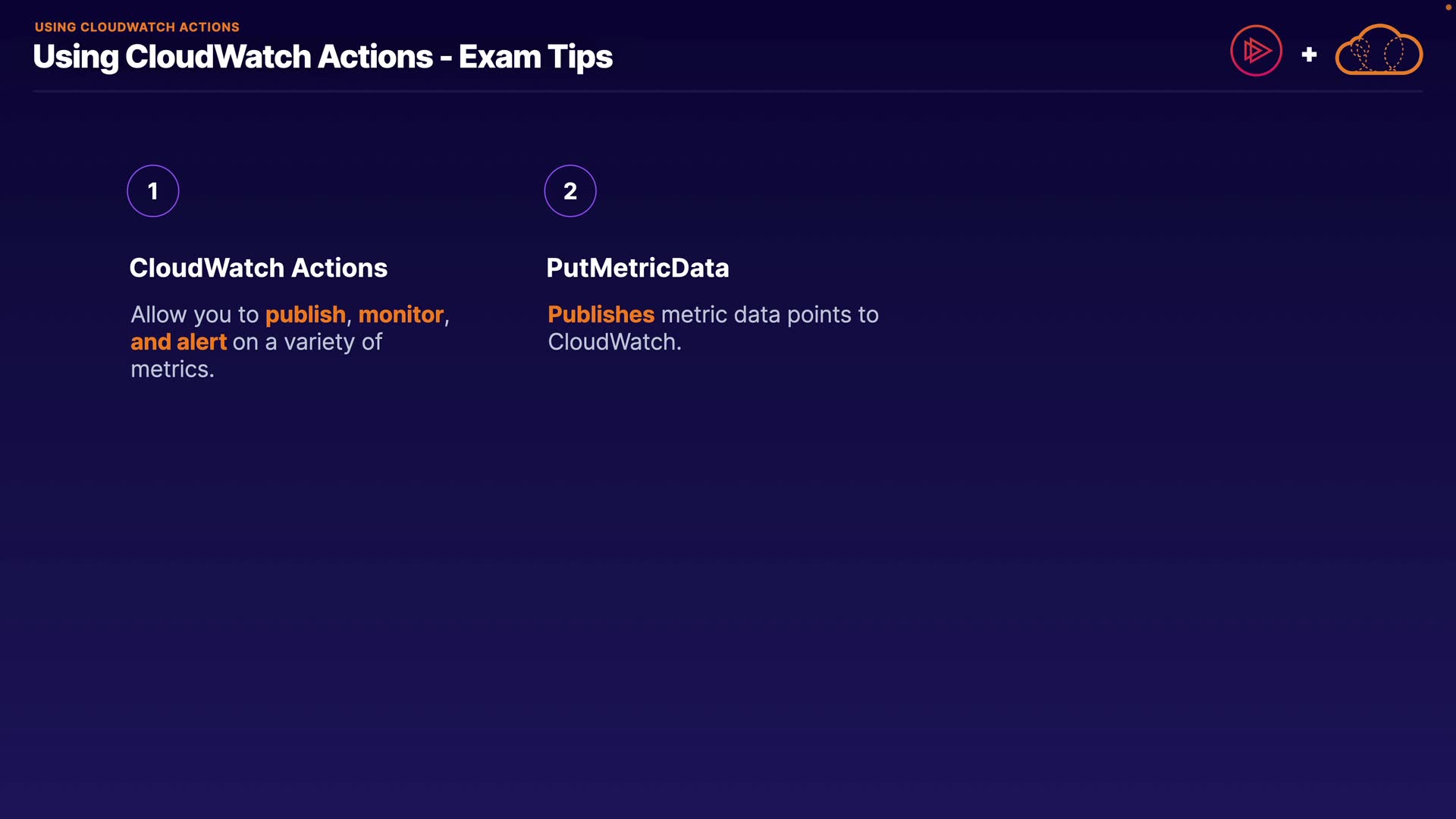Click the text 'on a variety of'

point(307,342)
